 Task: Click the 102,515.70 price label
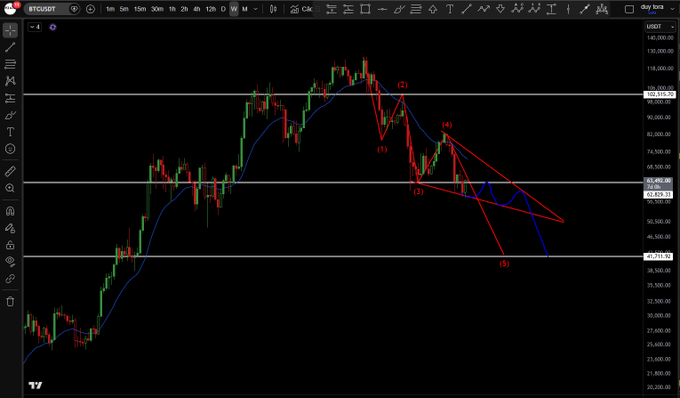click(x=660, y=94)
